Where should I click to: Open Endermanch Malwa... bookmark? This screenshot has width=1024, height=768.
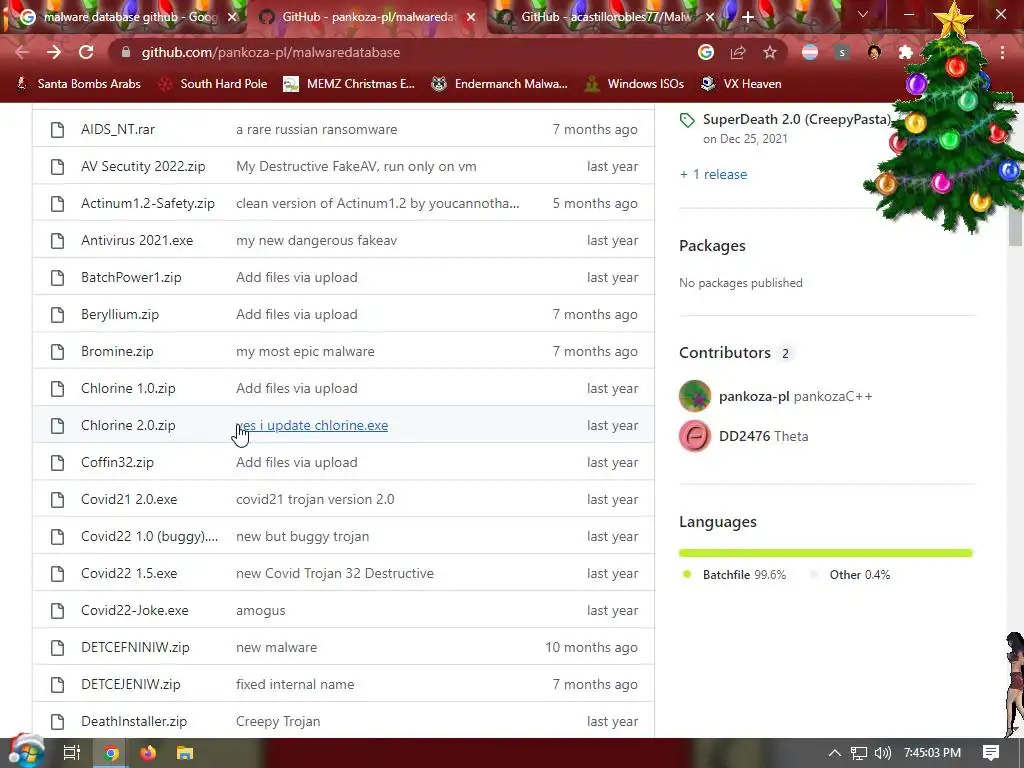(x=500, y=84)
